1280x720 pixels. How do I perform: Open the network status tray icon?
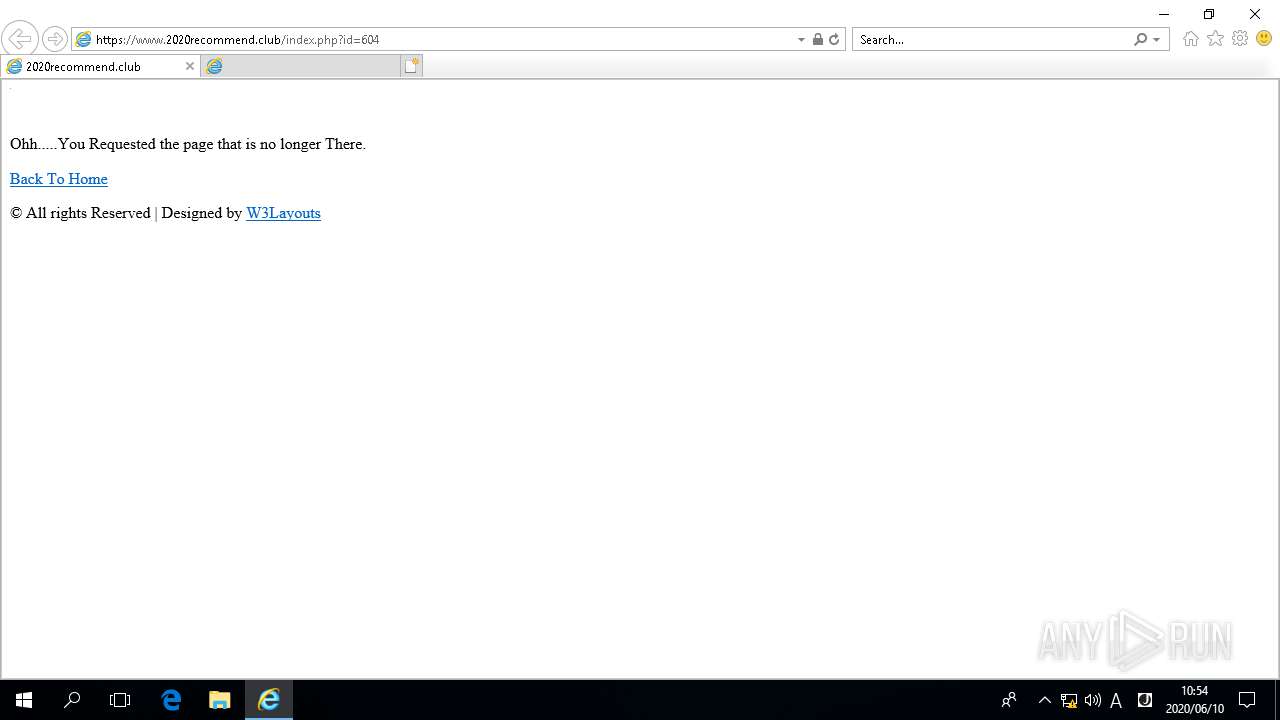click(x=1069, y=700)
